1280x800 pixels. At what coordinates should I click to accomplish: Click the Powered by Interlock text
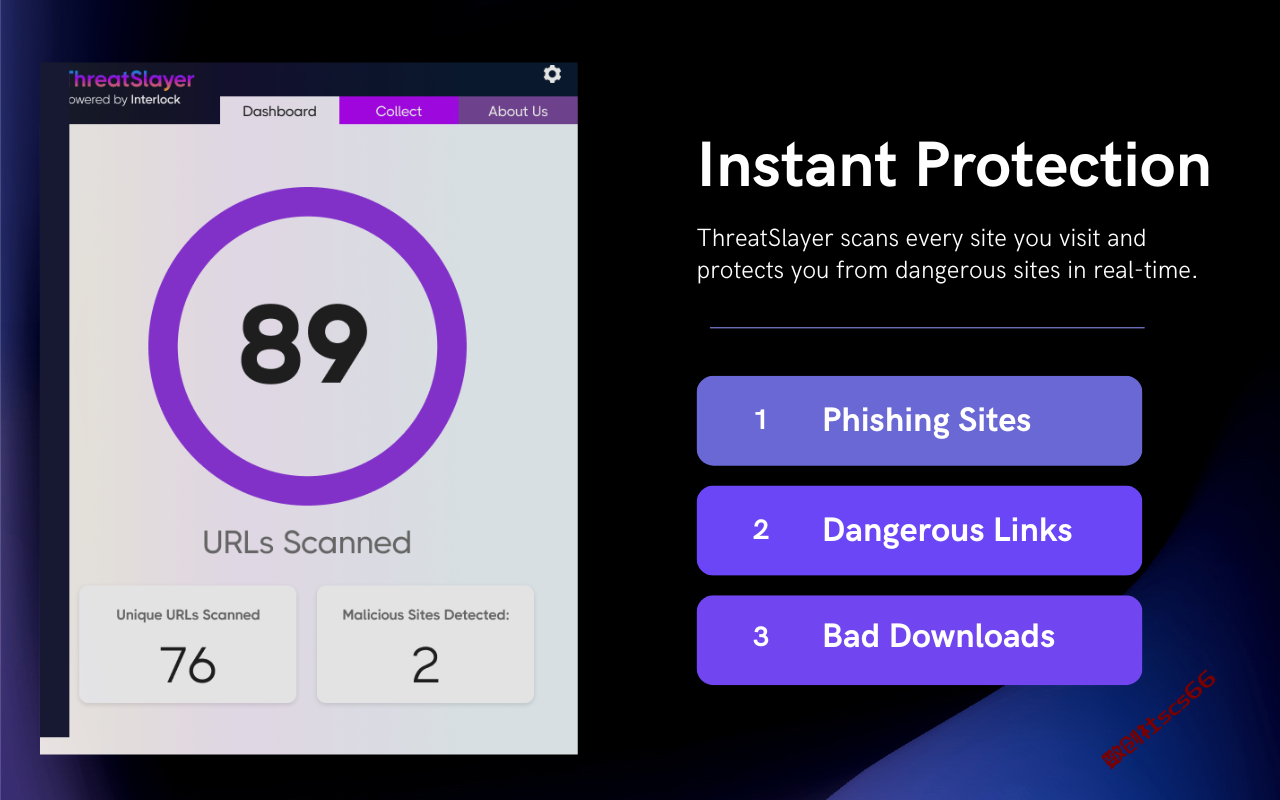click(x=125, y=100)
